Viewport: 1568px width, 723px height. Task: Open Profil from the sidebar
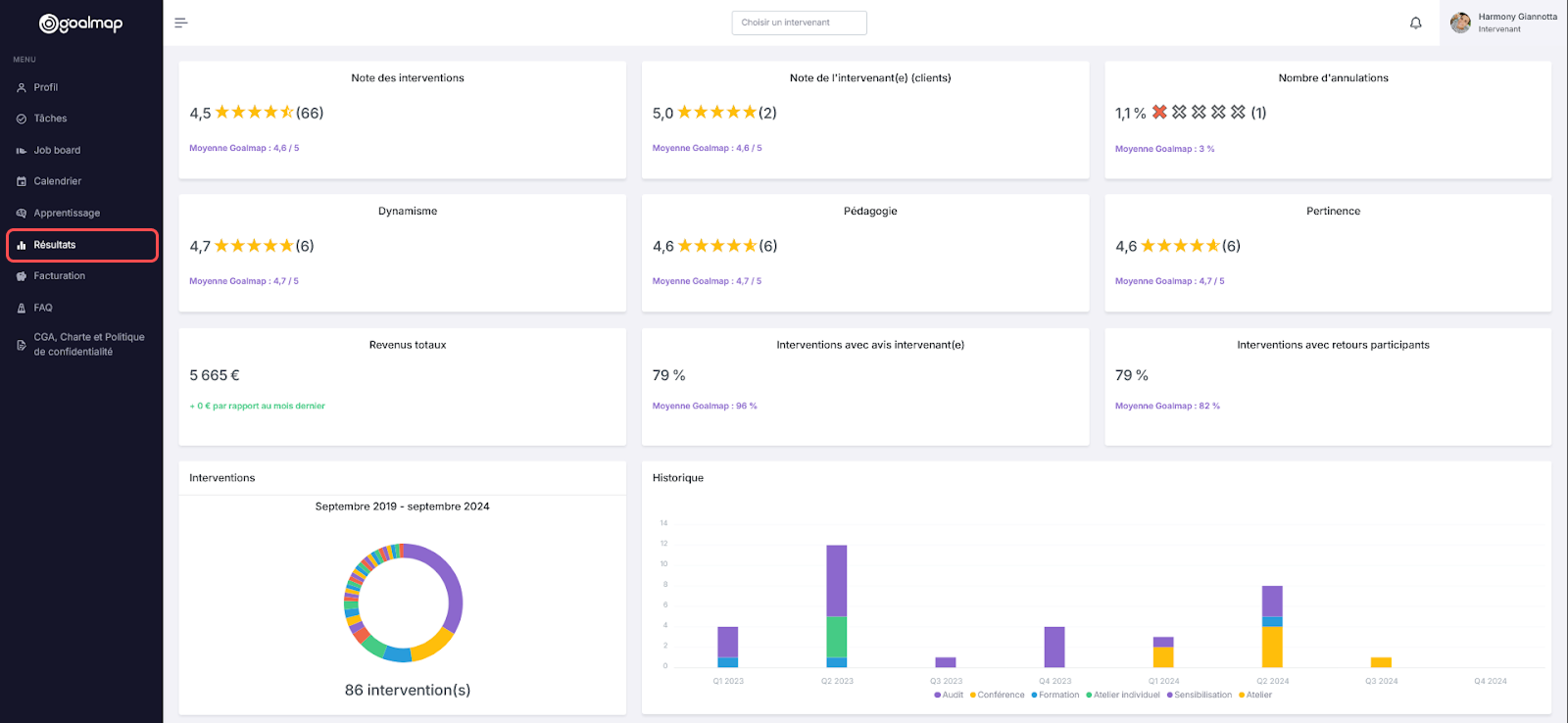pyautogui.click(x=81, y=87)
